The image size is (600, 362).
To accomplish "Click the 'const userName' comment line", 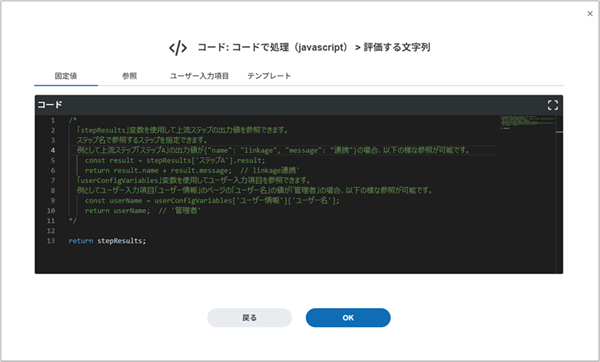I will click(212, 201).
